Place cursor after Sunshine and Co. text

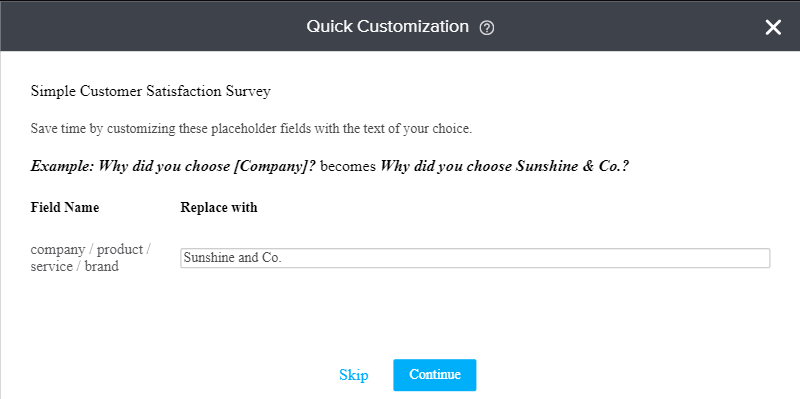click(x=282, y=258)
